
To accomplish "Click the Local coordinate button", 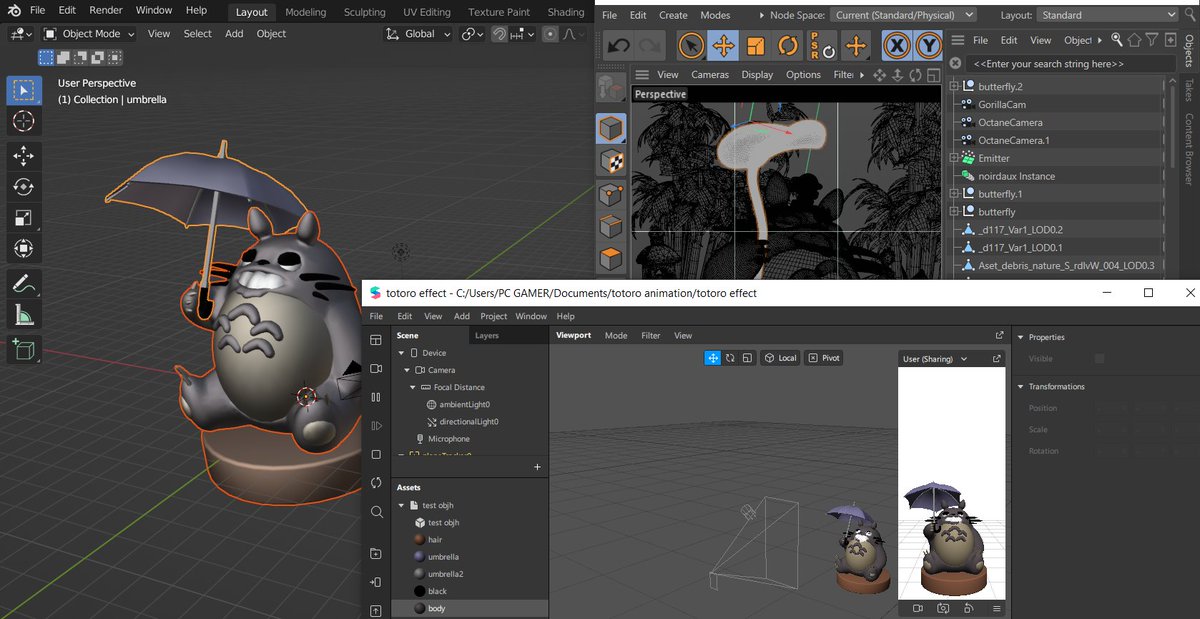I will (x=780, y=358).
